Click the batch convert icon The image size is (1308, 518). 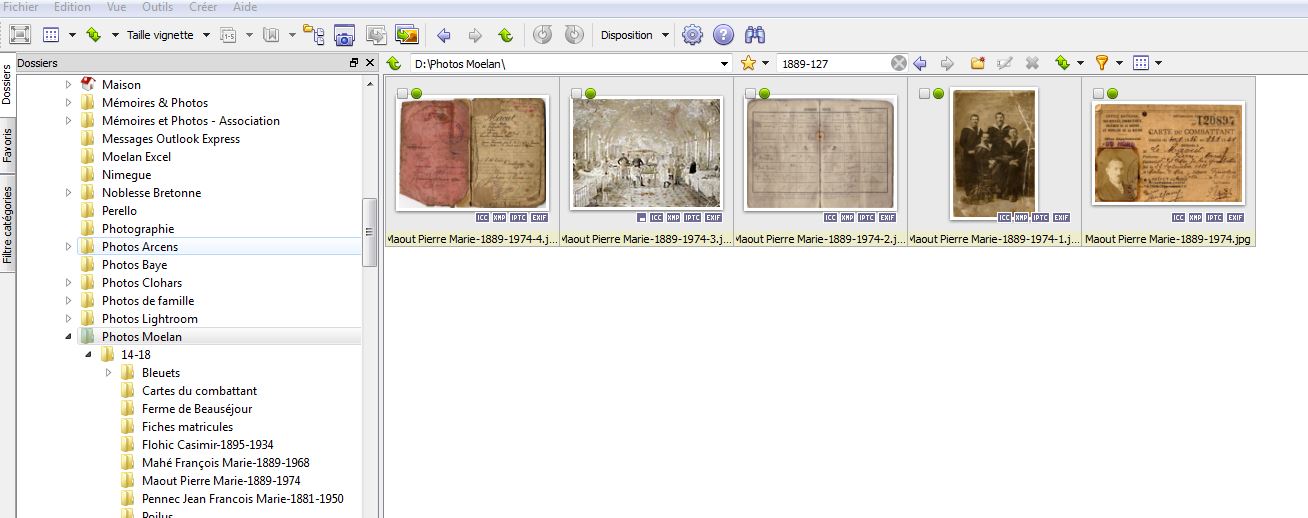[x=376, y=35]
